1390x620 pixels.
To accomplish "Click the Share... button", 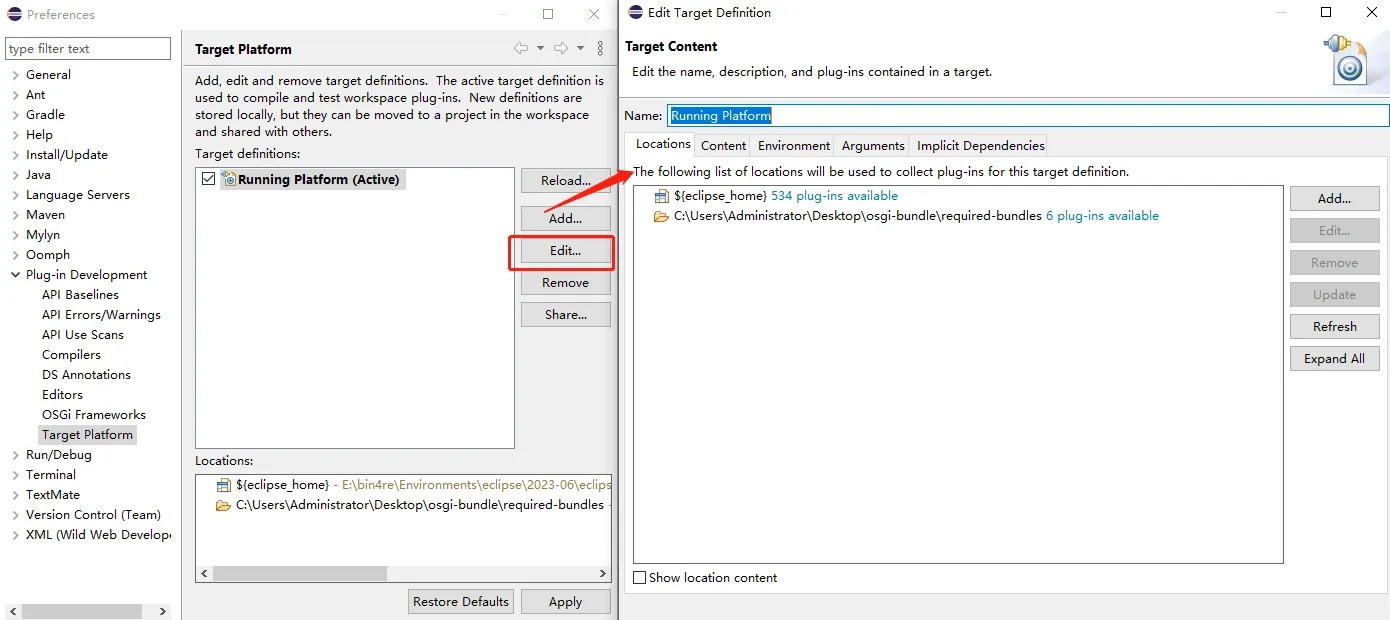I will pyautogui.click(x=566, y=315).
